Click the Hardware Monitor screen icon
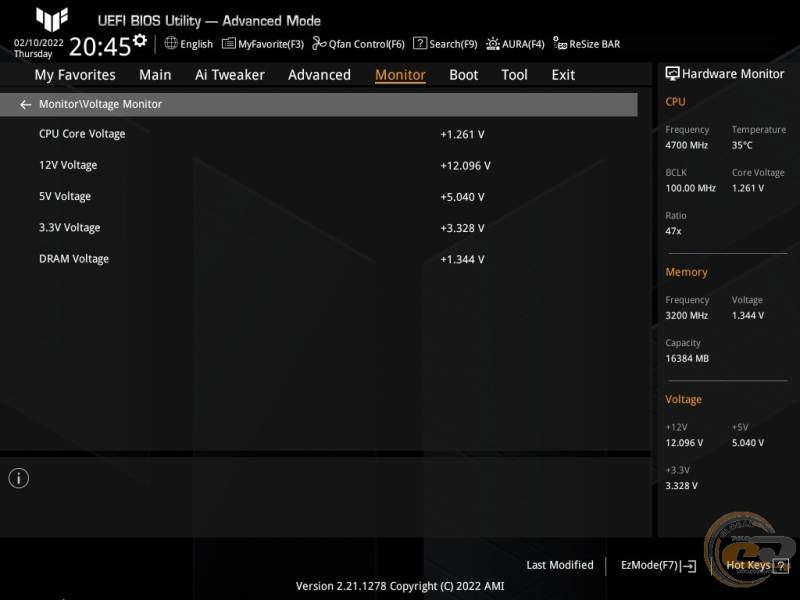 [672, 74]
